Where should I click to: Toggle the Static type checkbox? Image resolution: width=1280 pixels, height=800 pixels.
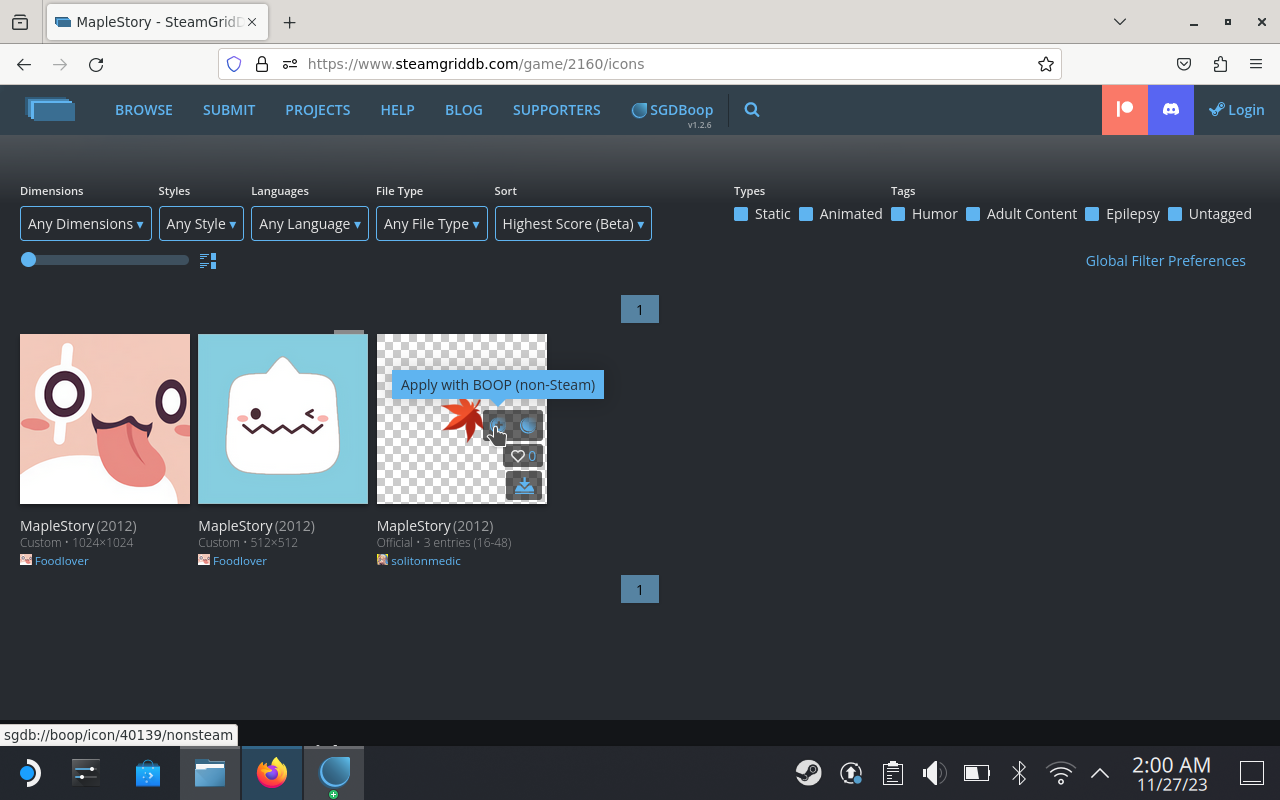pos(741,214)
